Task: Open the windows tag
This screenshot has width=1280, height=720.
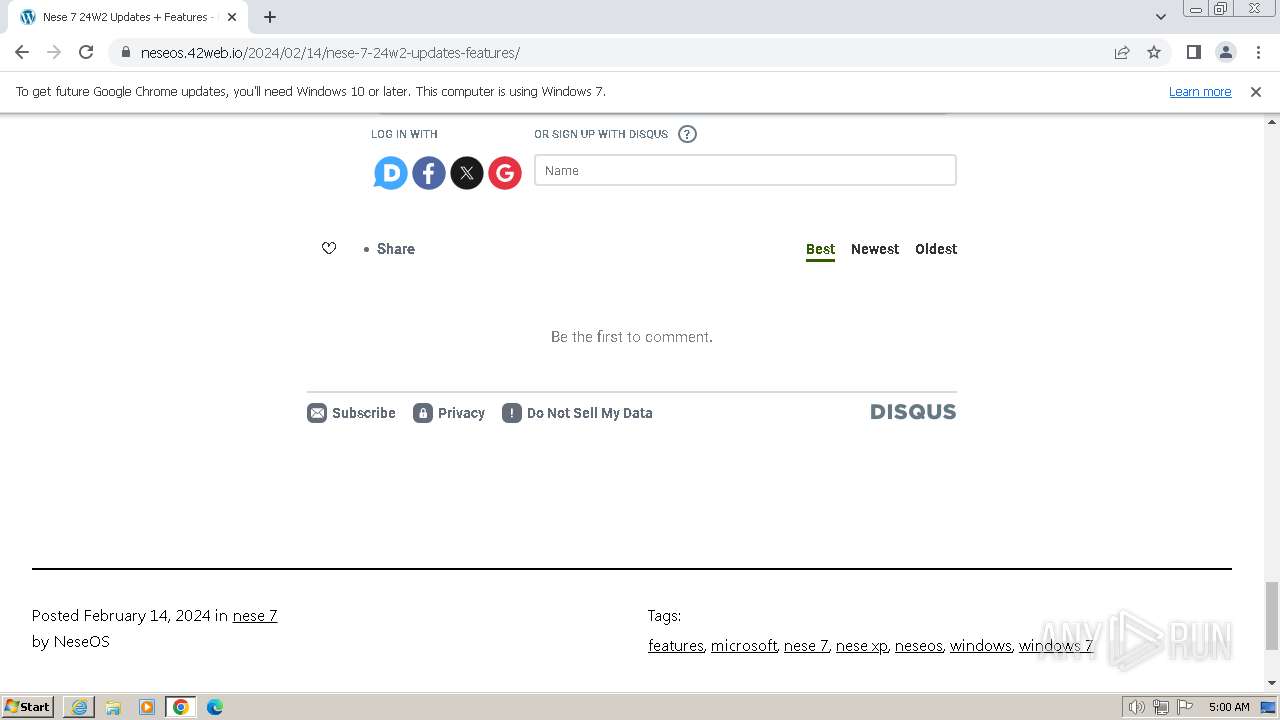Action: pos(981,646)
